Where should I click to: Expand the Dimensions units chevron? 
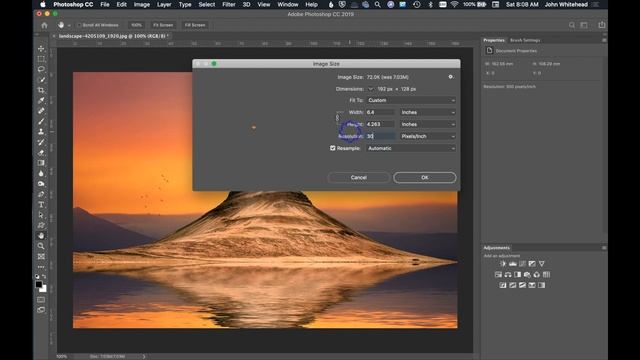click(x=370, y=89)
